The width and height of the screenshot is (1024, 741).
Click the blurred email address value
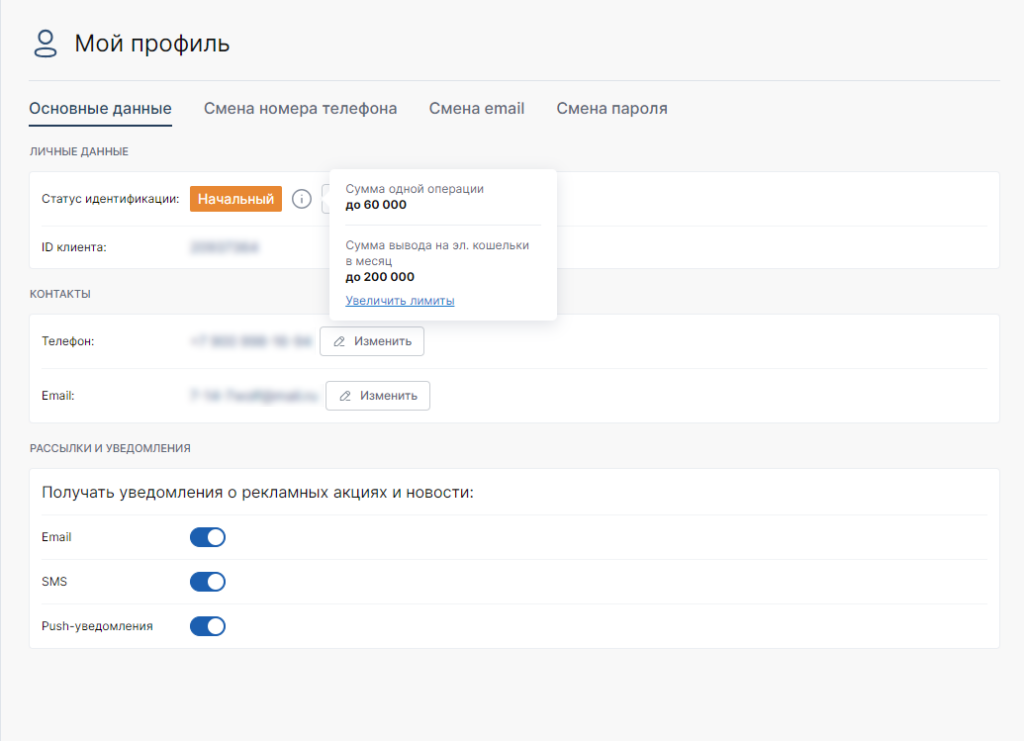(x=254, y=396)
